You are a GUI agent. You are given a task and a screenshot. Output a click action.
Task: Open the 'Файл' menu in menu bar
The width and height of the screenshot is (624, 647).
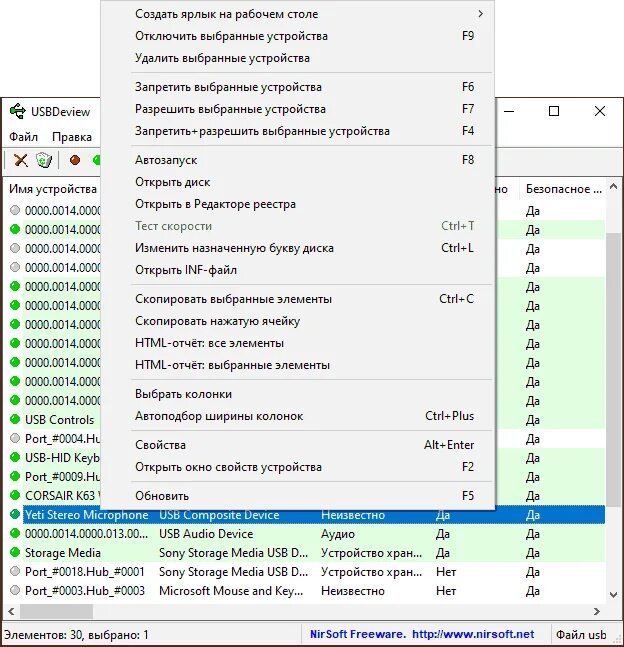[x=24, y=137]
